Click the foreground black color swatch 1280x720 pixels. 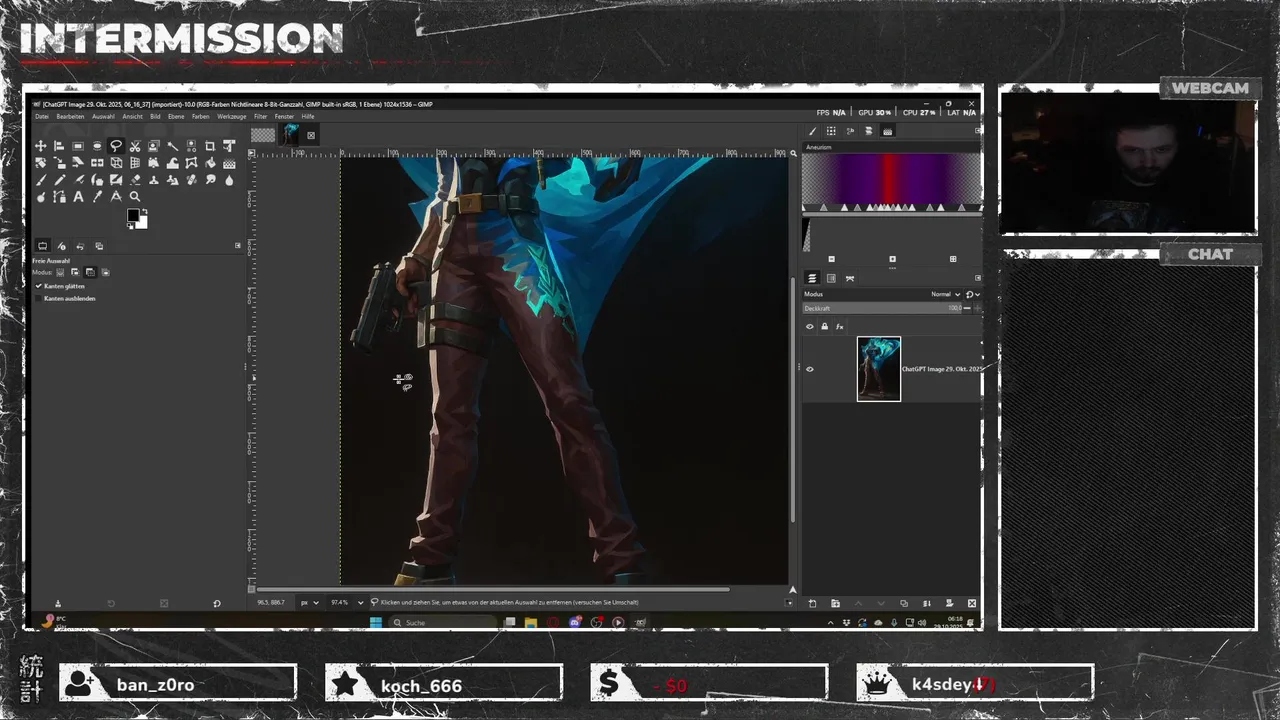point(133,215)
